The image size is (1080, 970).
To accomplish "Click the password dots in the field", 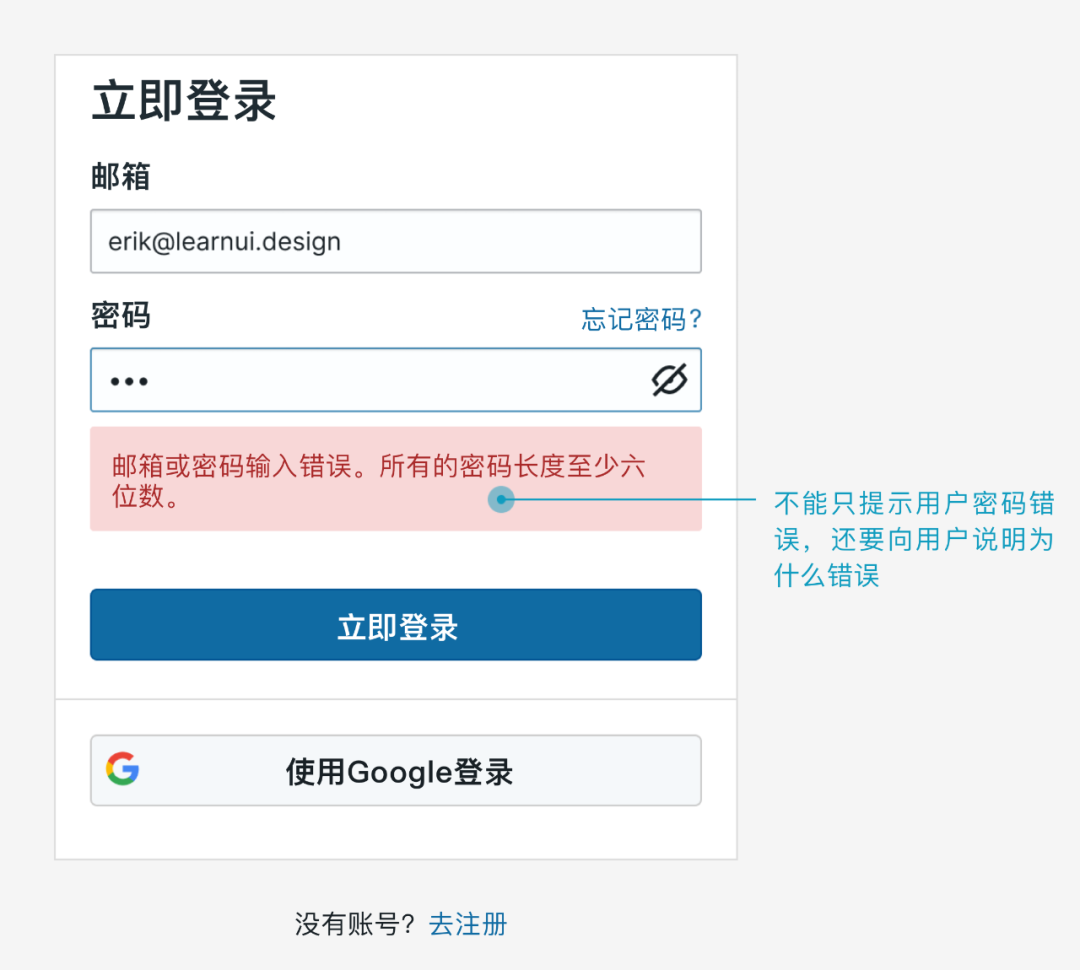I will pos(129,382).
